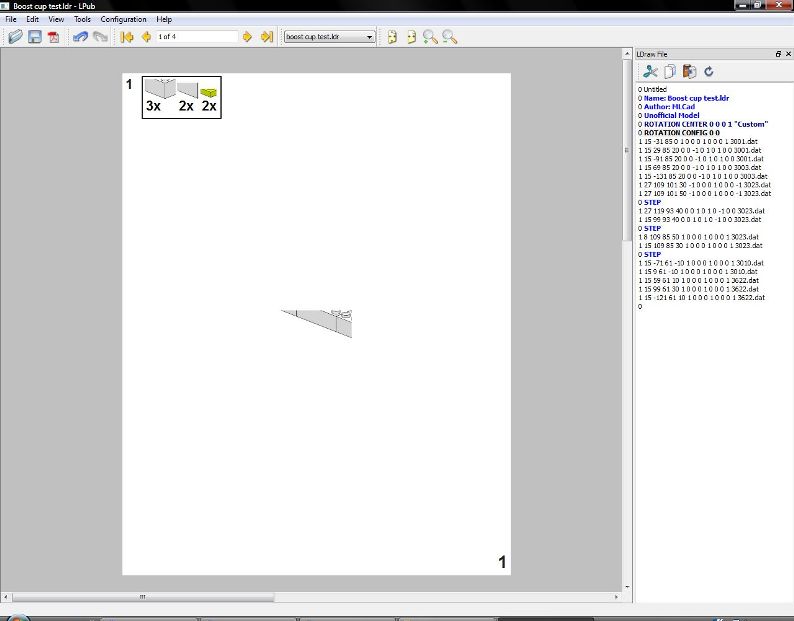Click the parts list box on page
This screenshot has width=794, height=621.
click(x=181, y=97)
